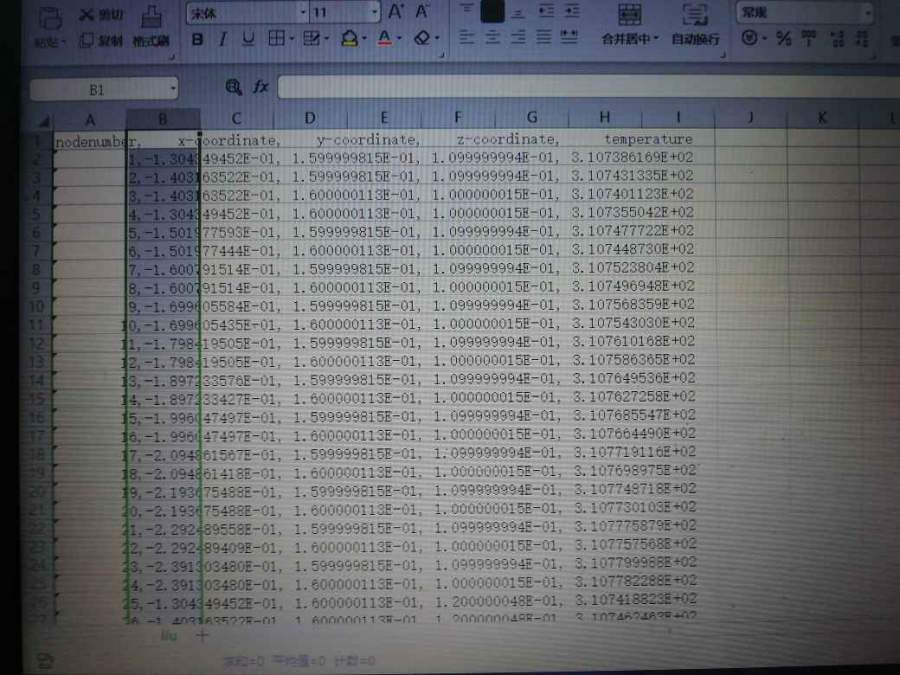Image resolution: width=900 pixels, height=675 pixels.
Task: Select column K header
Action: pyautogui.click(x=822, y=118)
